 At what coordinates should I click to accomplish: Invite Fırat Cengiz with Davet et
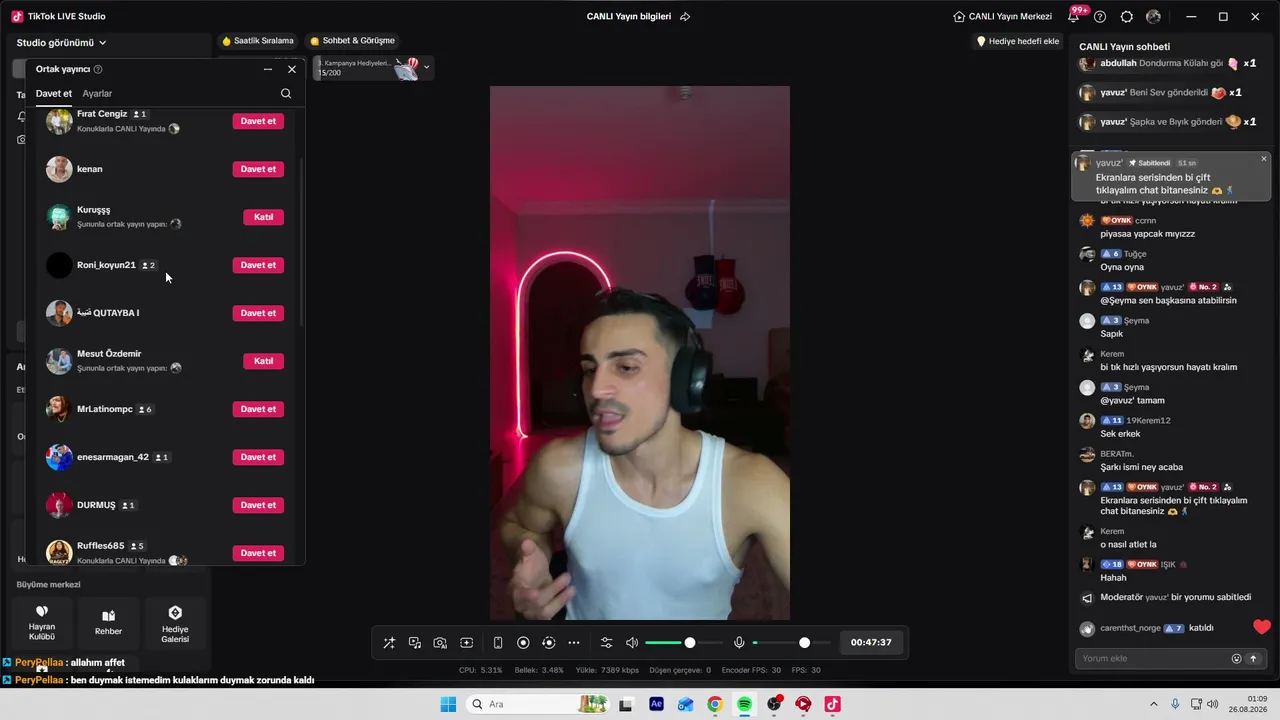[x=258, y=121]
